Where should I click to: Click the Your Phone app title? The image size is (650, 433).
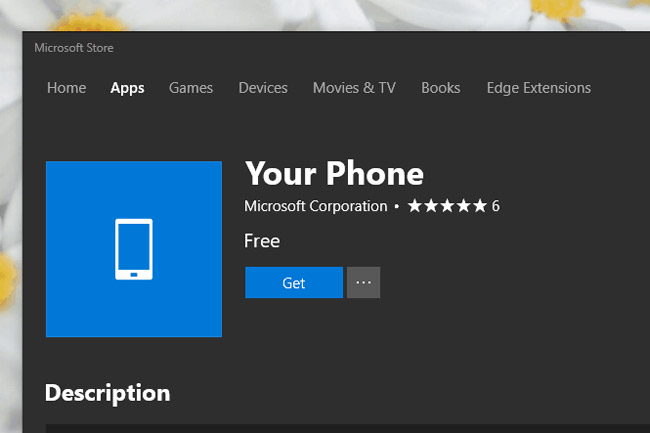[334, 174]
